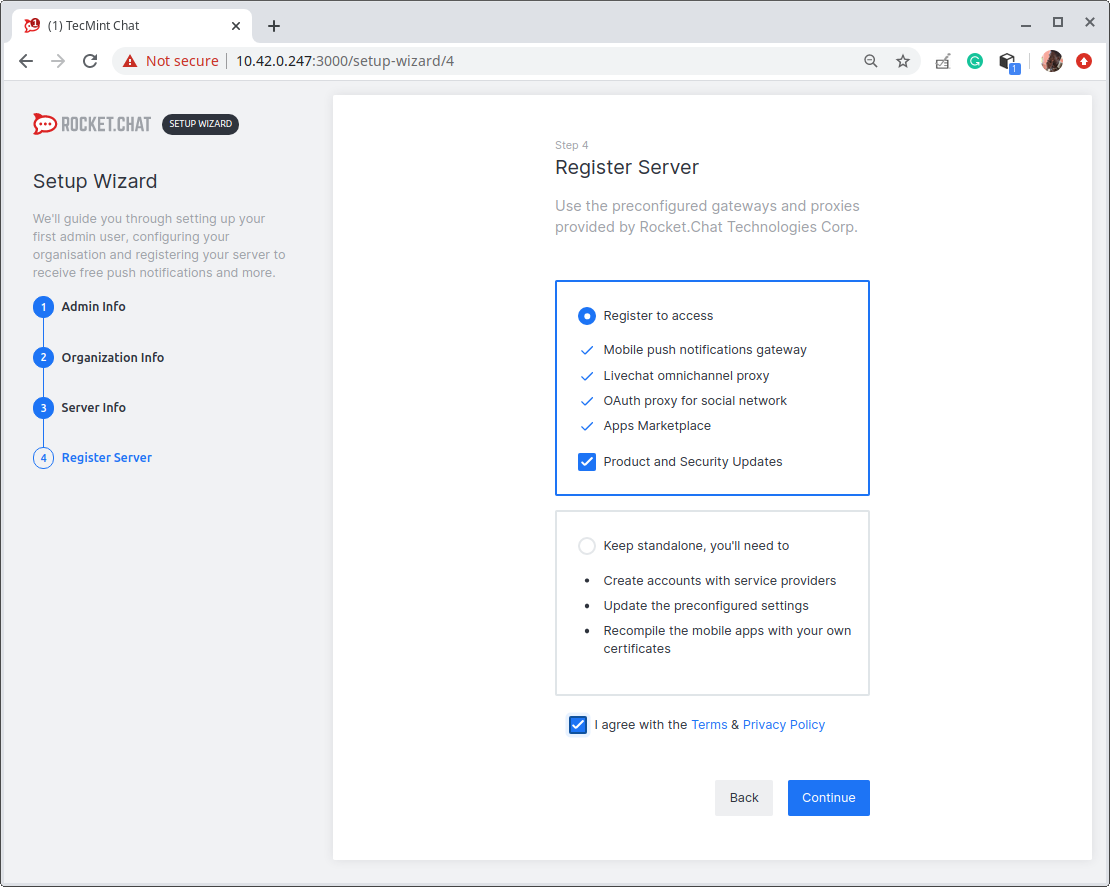Open the browser profile avatar
Screen dimensions: 1110x887
pos(1052,61)
